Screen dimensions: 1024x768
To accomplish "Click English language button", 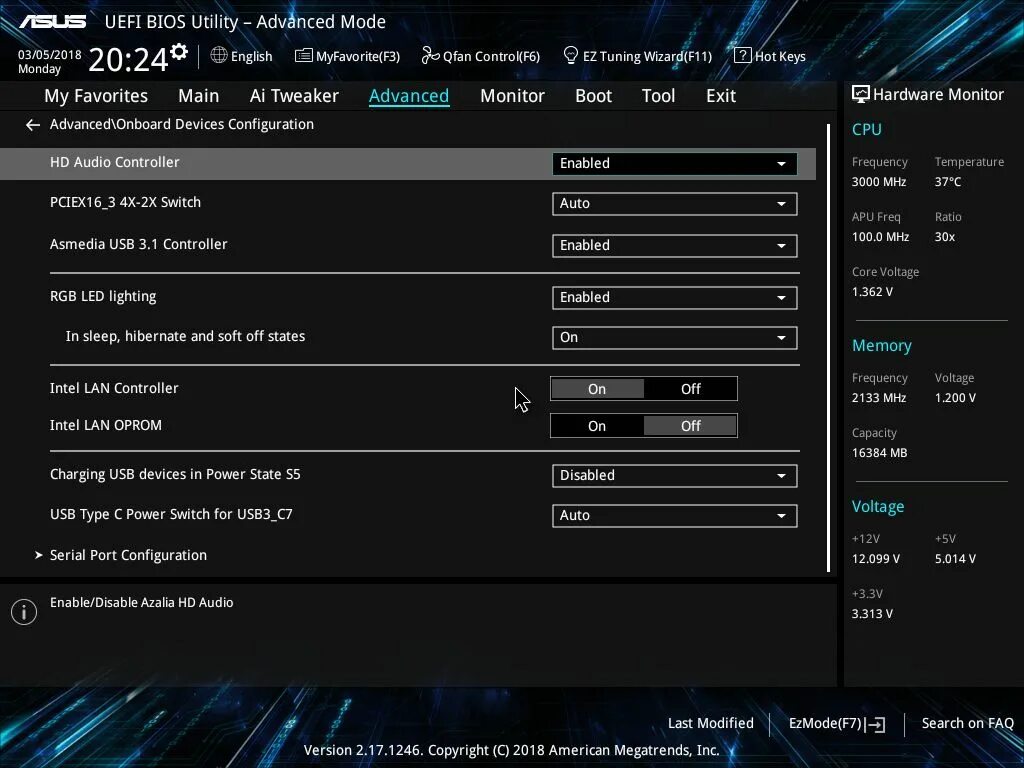I will [251, 57].
